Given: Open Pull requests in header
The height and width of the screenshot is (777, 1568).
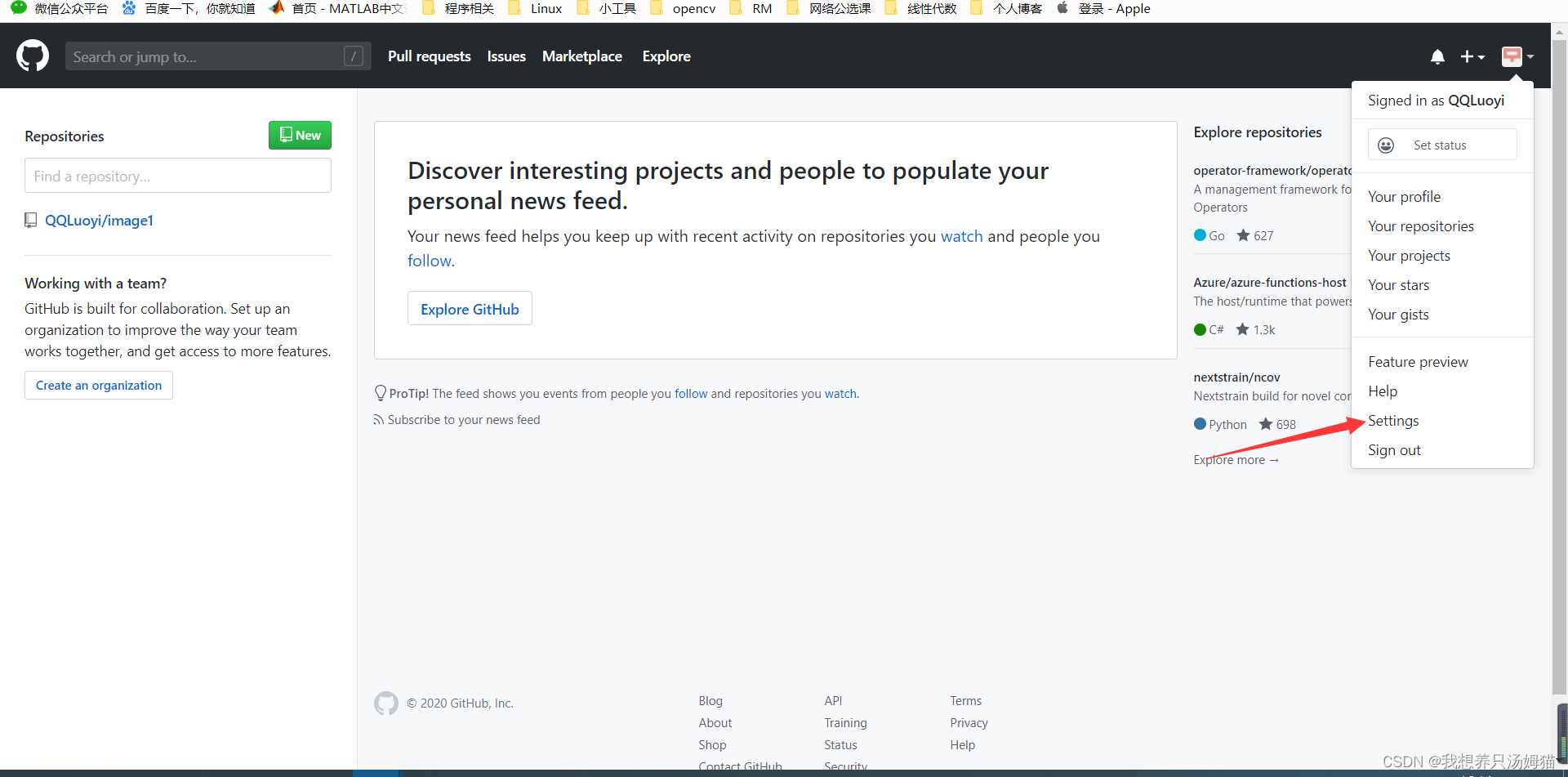Looking at the screenshot, I should pos(429,56).
